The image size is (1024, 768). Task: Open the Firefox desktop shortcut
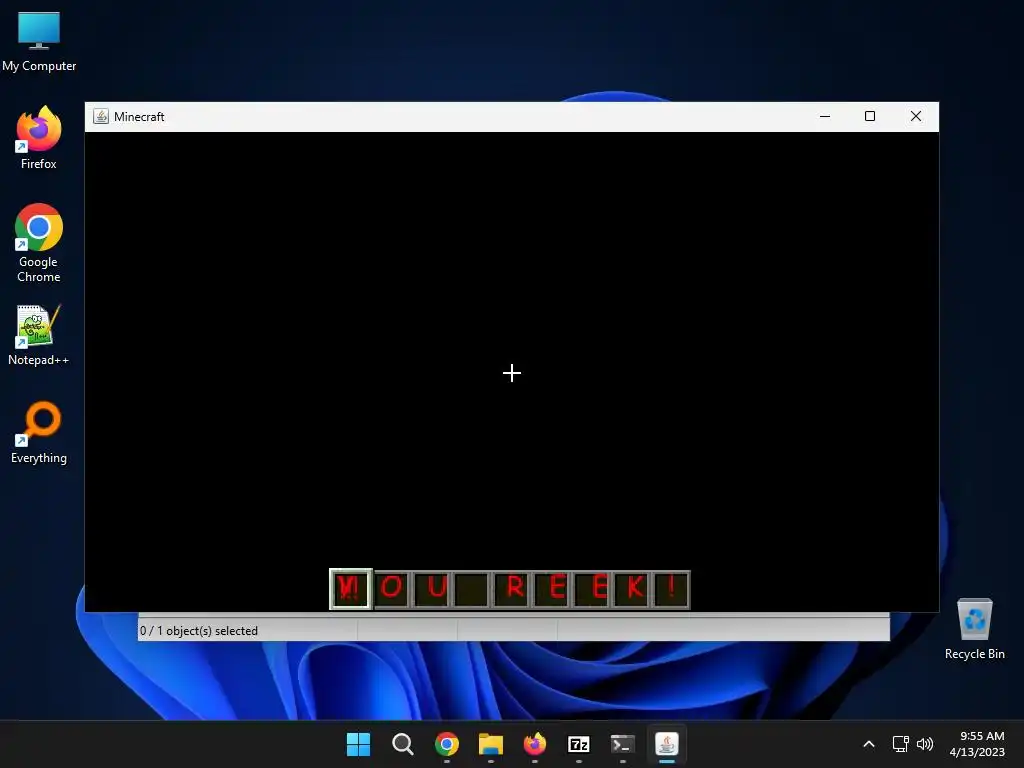(x=39, y=138)
